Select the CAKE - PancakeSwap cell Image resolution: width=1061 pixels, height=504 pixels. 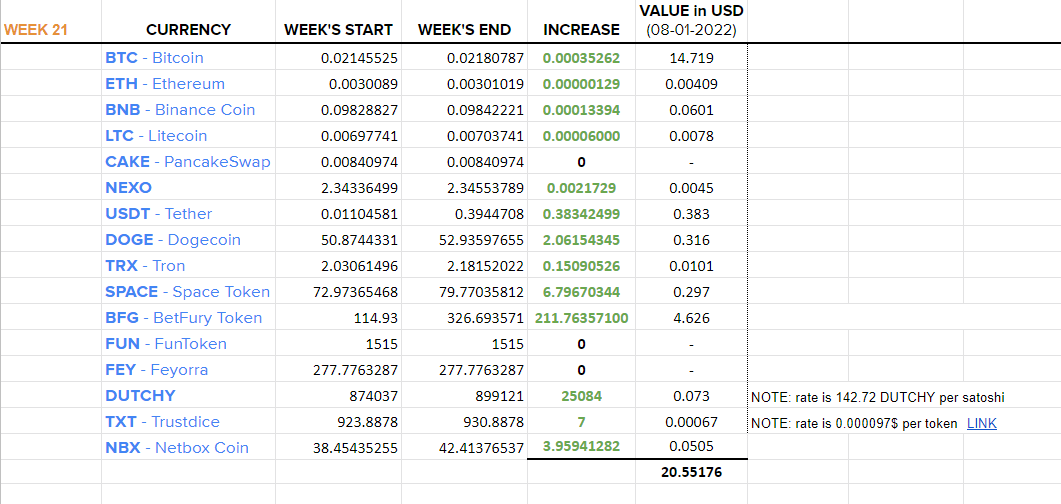pos(189,162)
